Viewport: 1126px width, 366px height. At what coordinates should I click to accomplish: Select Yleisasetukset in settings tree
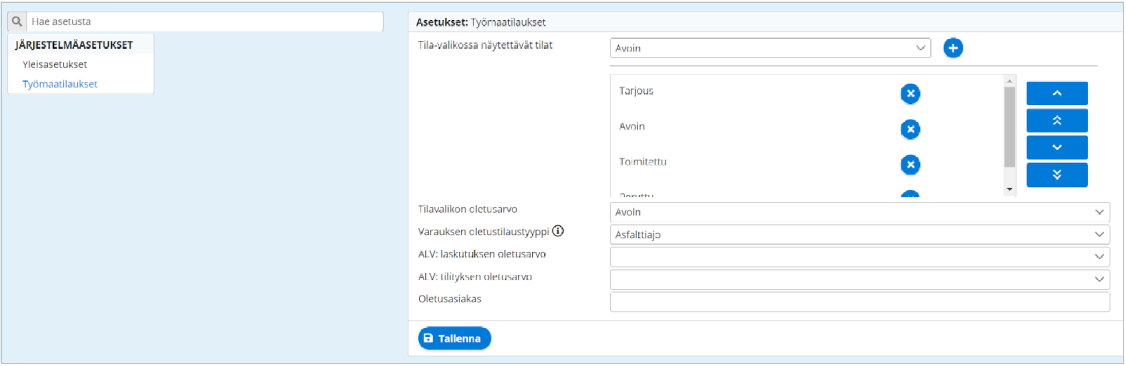click(x=55, y=64)
